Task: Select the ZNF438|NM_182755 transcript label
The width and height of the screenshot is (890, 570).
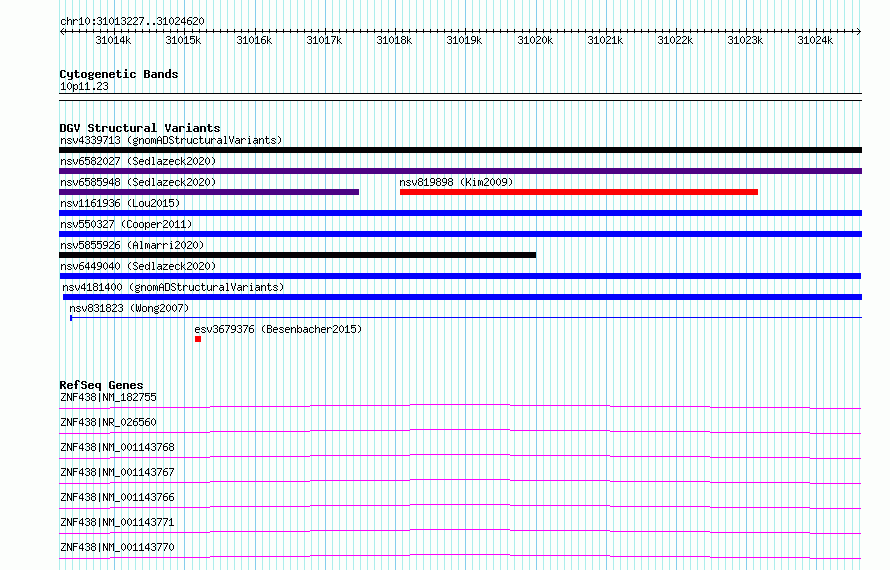Action: (108, 397)
